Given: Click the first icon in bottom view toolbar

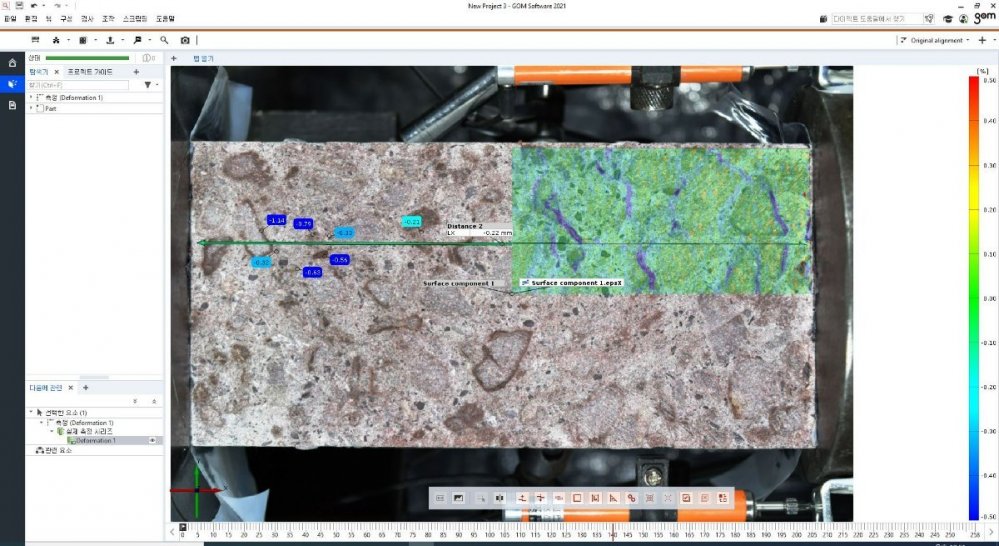Looking at the screenshot, I should click(440, 497).
